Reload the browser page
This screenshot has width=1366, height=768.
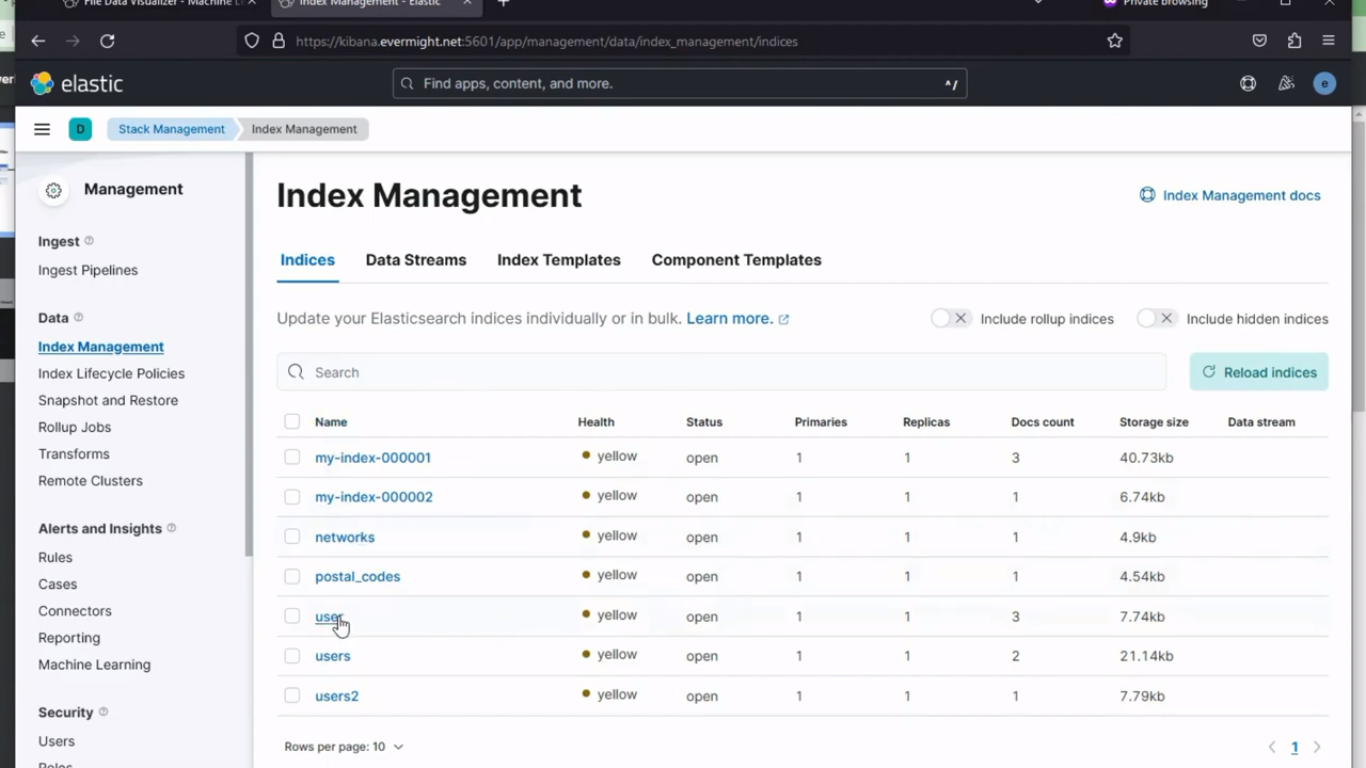(x=107, y=41)
